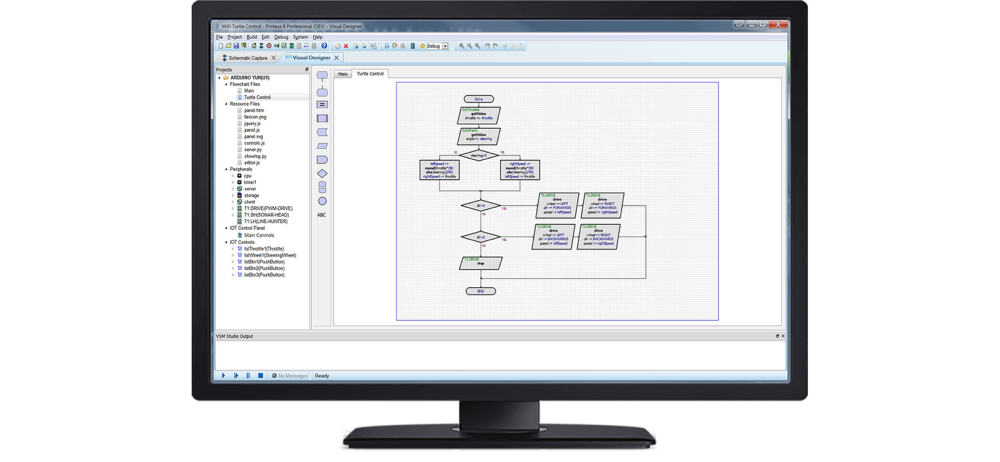Click the Pause simulation button

coord(248,376)
